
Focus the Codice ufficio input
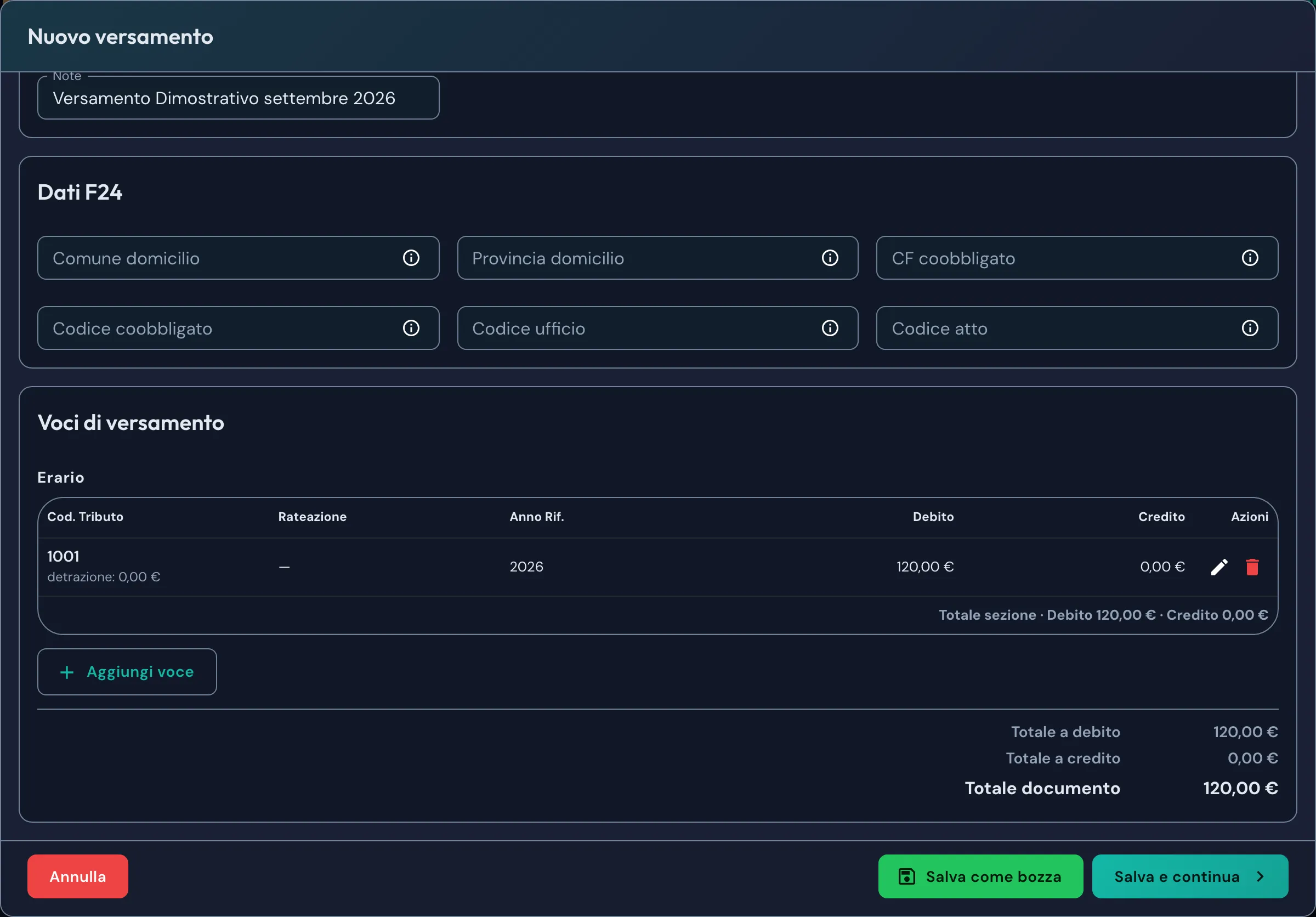[x=657, y=328]
